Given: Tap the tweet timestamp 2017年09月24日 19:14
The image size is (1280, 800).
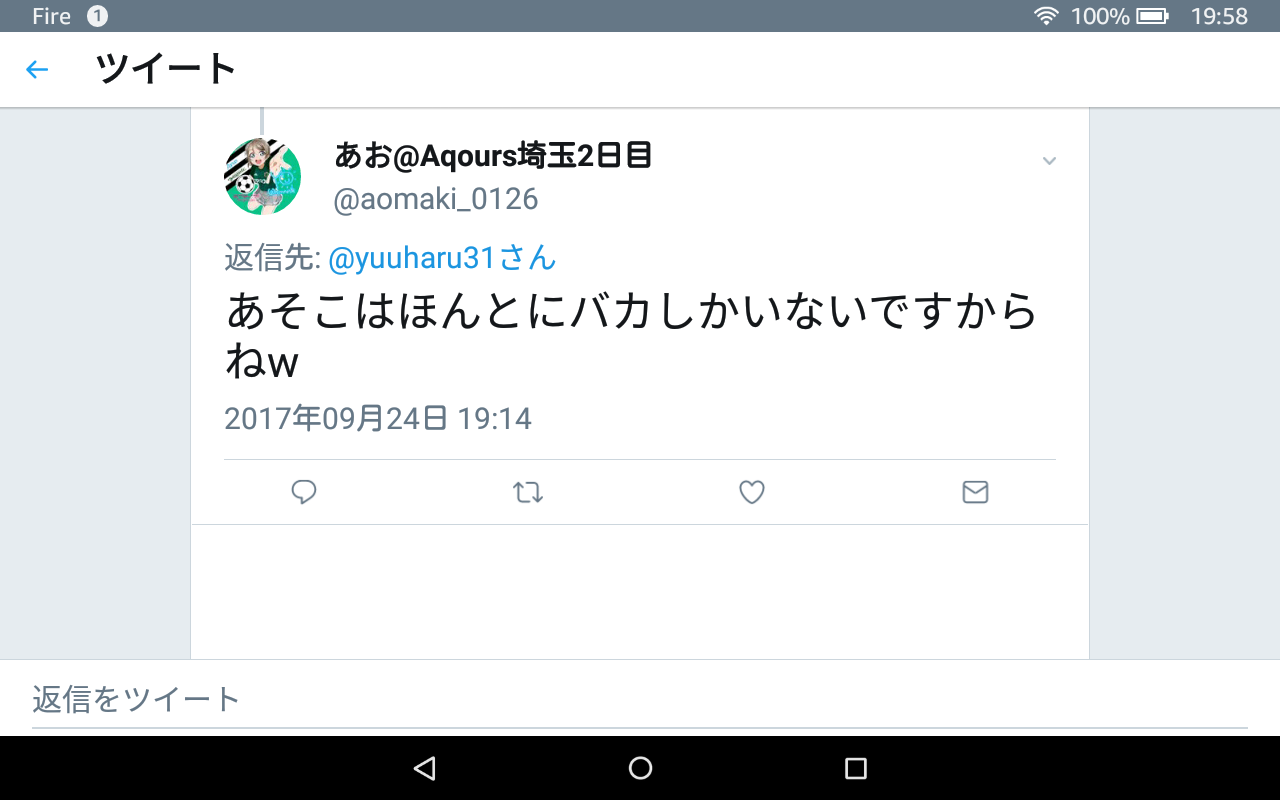Looking at the screenshot, I should [378, 418].
